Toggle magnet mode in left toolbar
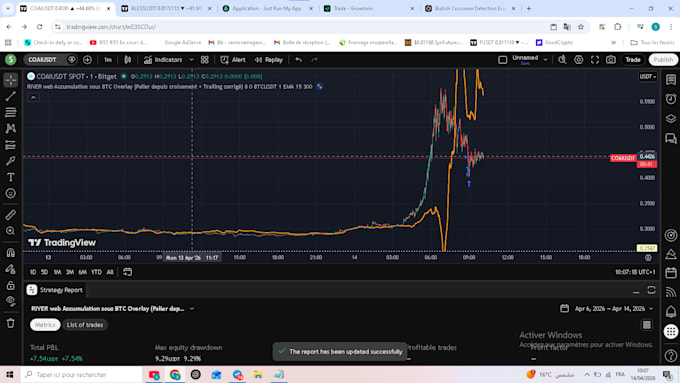 [x=10, y=252]
